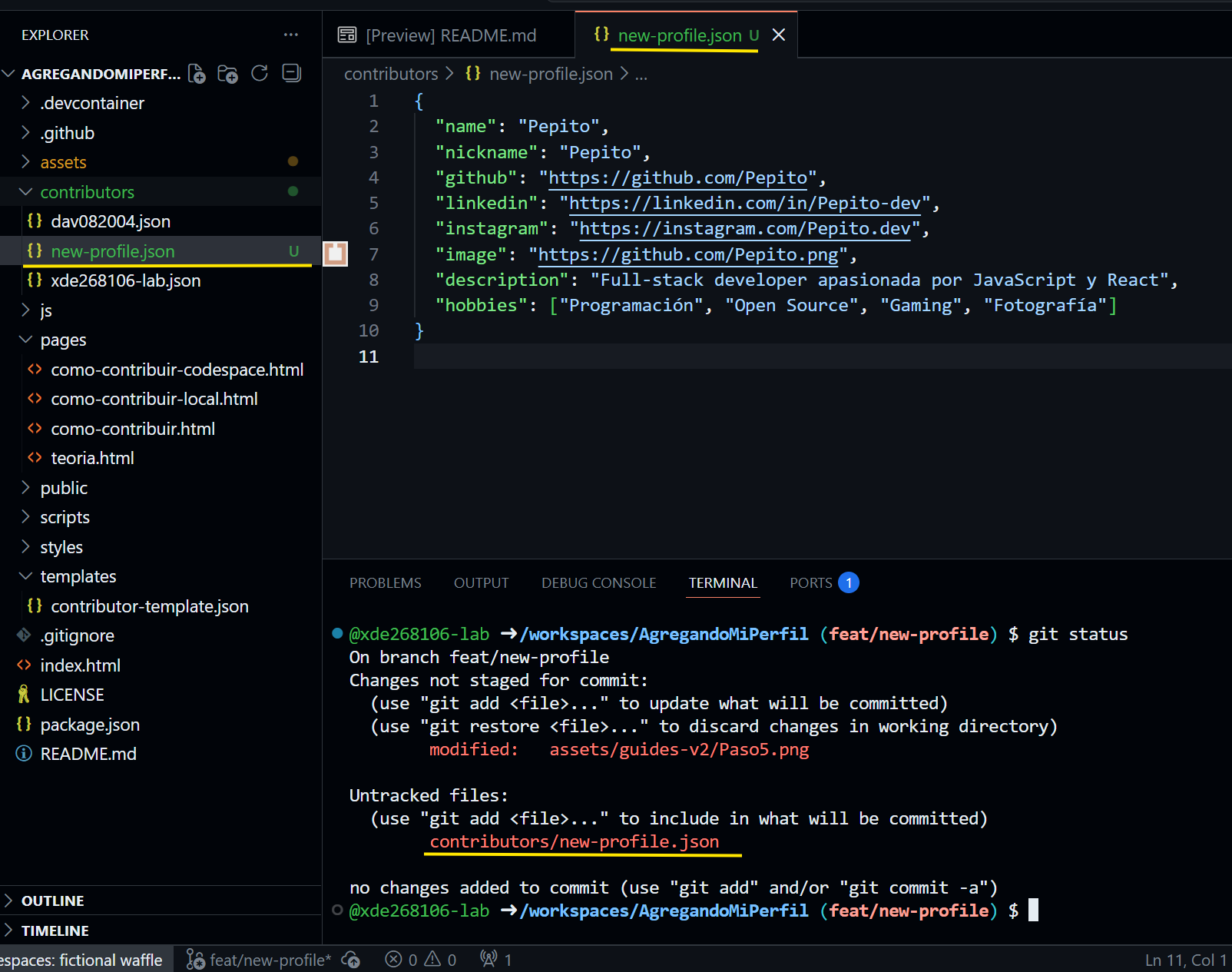
Task: Click the Ln 11, Col 1 indicator
Action: click(x=1185, y=959)
